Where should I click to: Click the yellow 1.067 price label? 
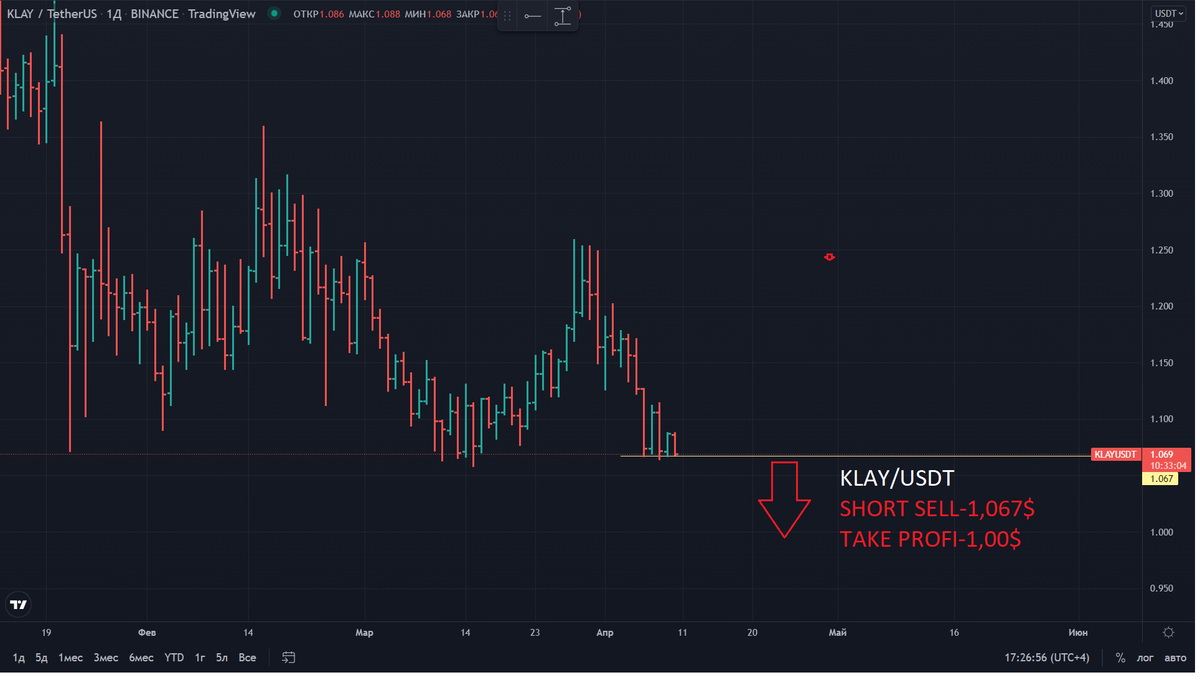tap(1160, 479)
